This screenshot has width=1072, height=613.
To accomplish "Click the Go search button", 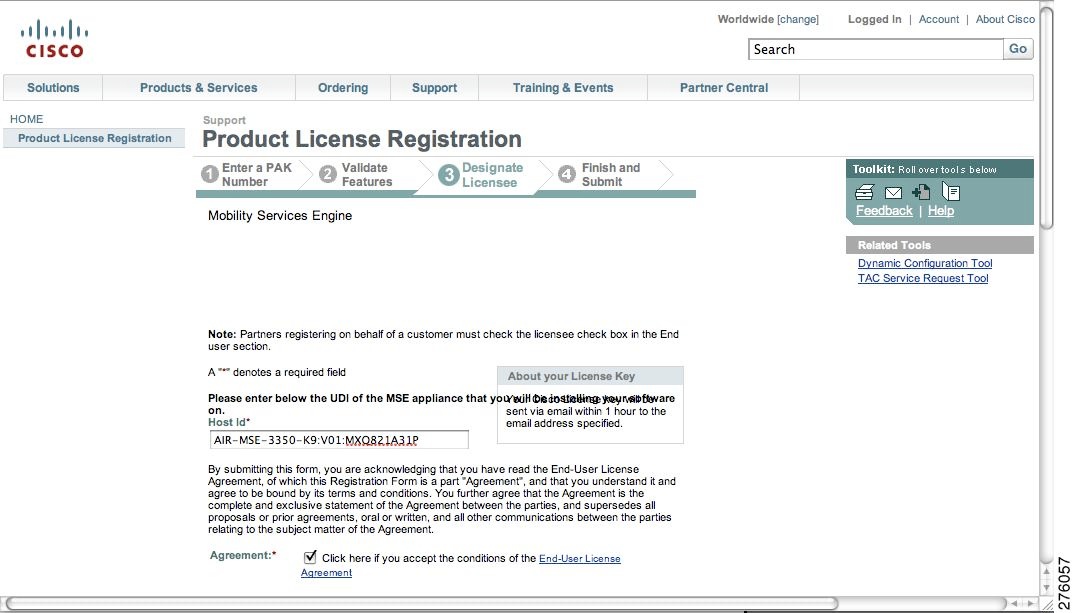I will click(1018, 49).
